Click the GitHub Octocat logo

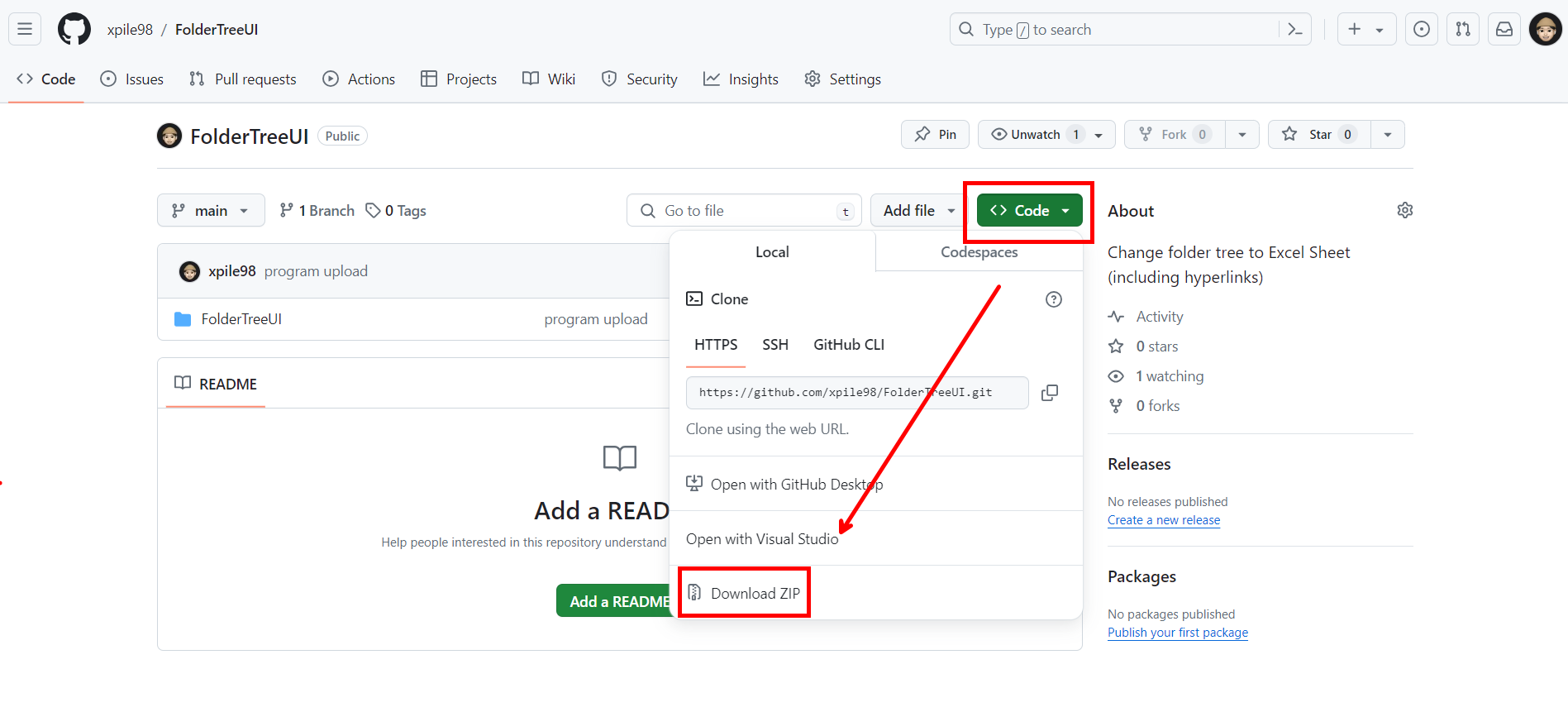pyautogui.click(x=74, y=29)
